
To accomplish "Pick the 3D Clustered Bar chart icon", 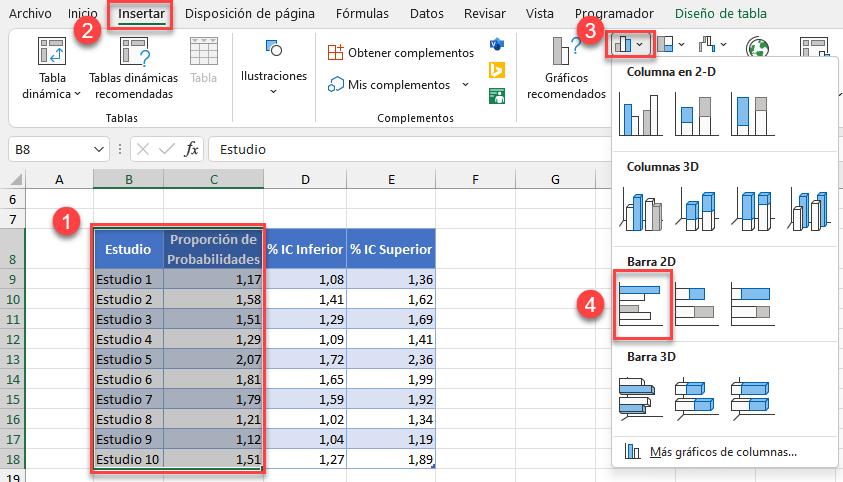I will [640, 399].
